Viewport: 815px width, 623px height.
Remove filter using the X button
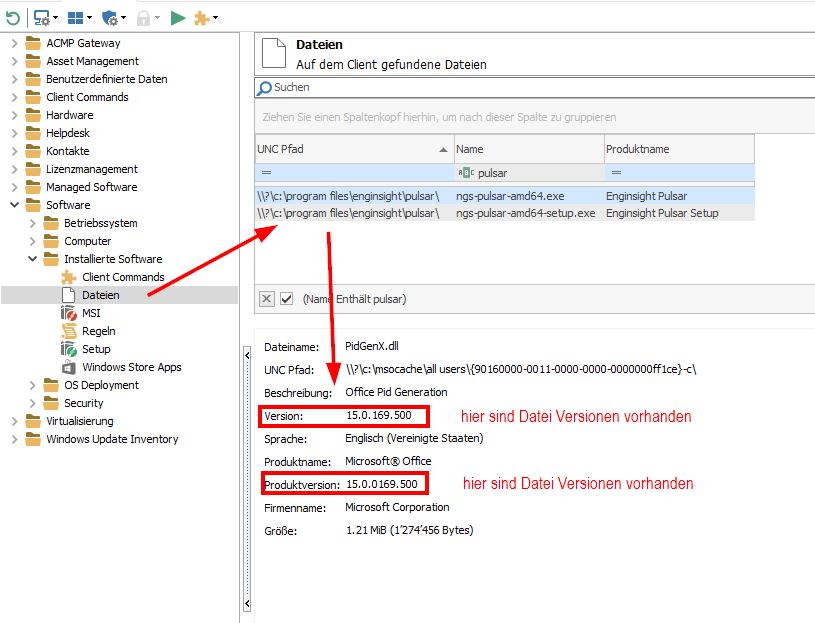point(267,299)
